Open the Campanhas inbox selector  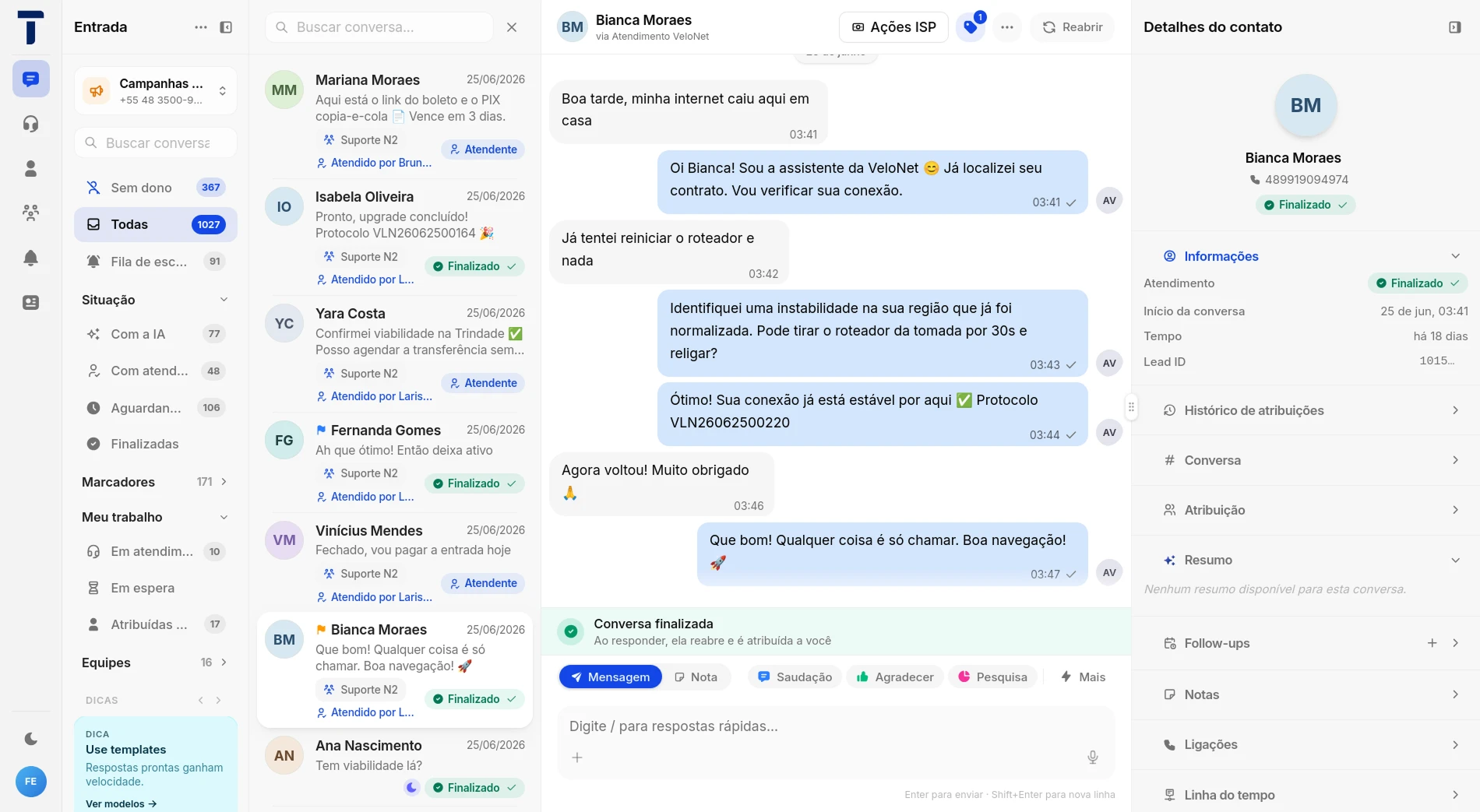pos(156,91)
